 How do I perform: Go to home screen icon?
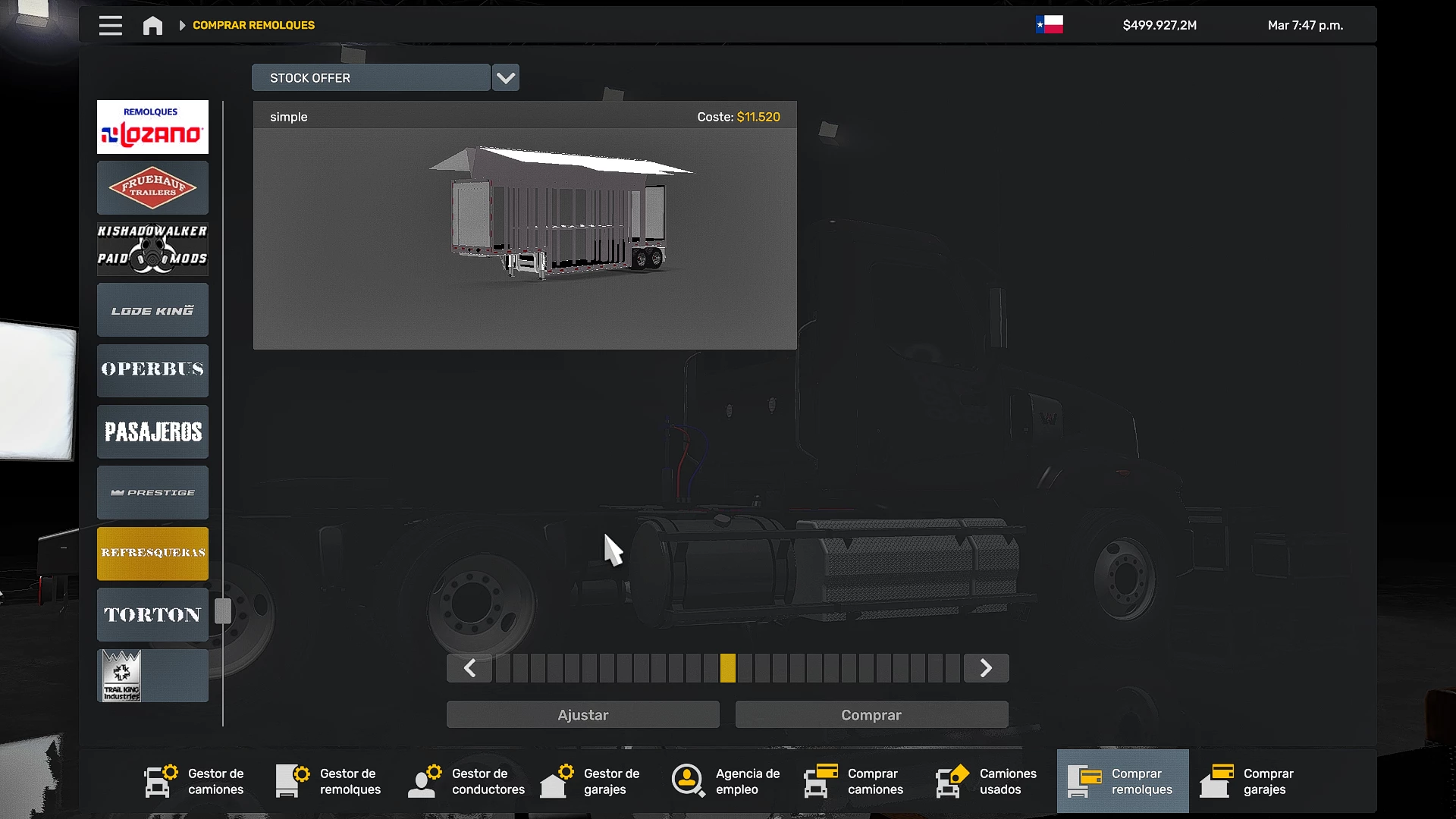point(152,26)
